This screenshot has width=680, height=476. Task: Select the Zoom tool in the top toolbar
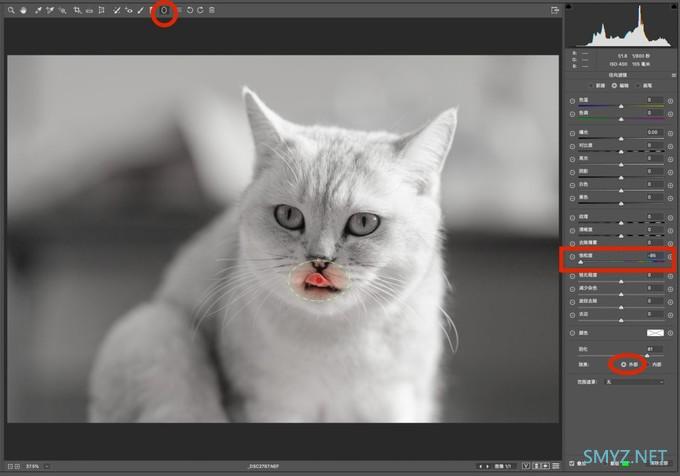coord(11,10)
